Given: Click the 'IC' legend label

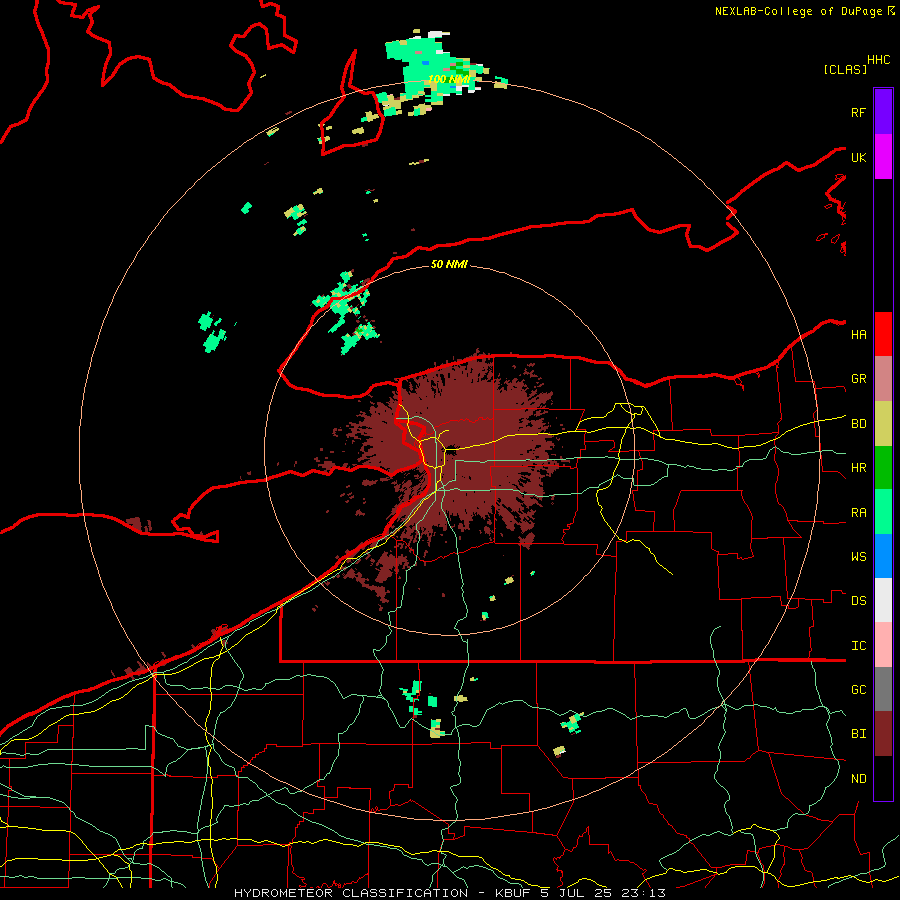Looking at the screenshot, I should click(858, 646).
